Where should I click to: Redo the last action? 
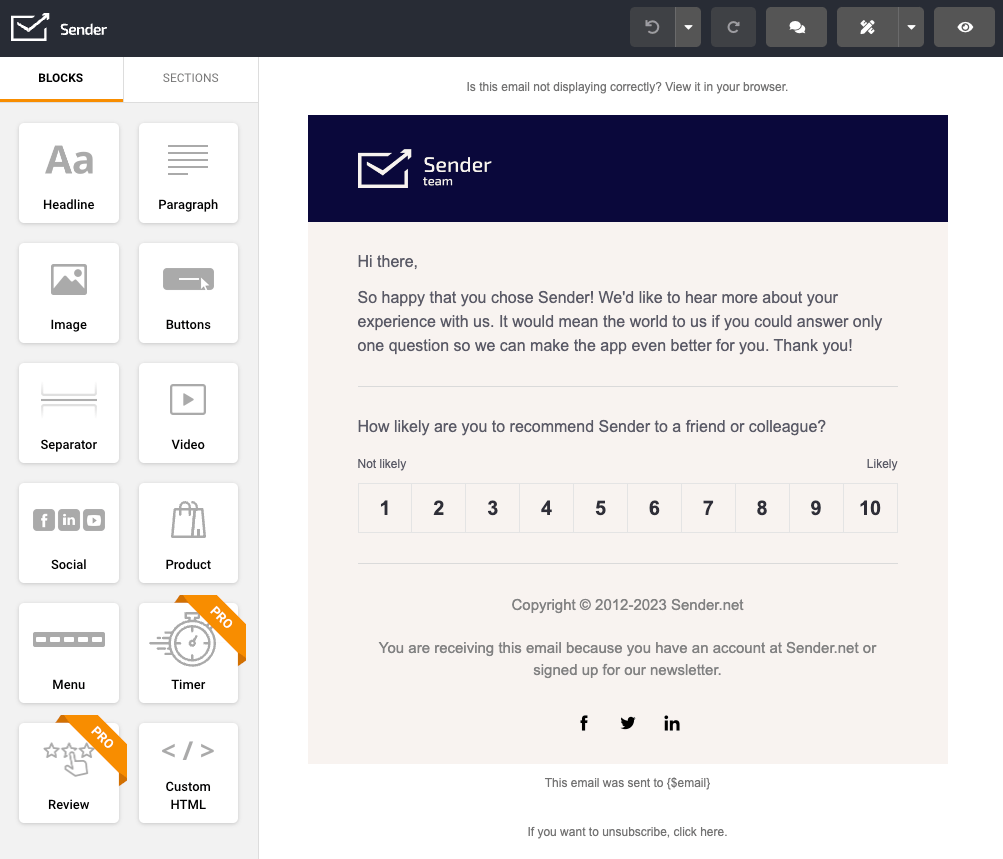coord(733,27)
